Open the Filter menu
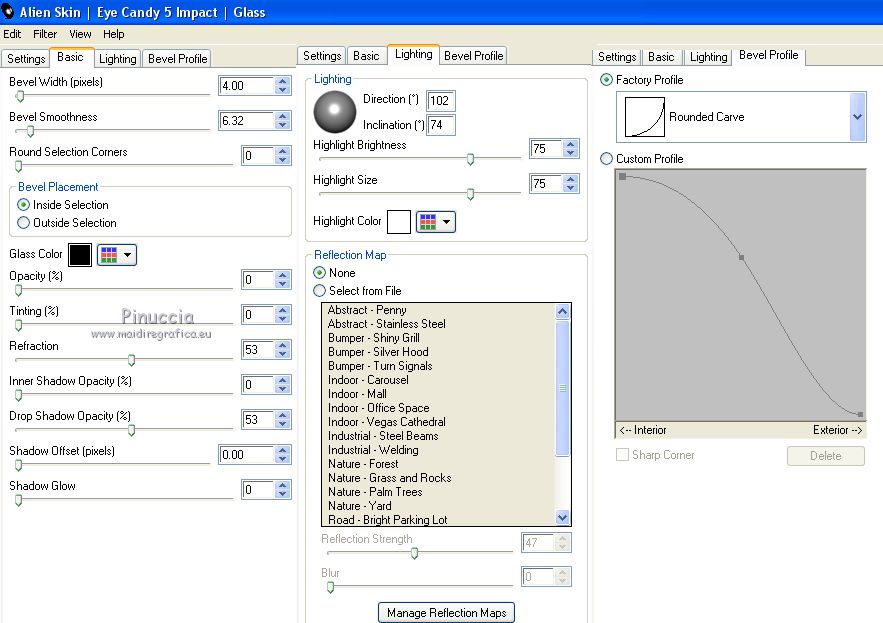The image size is (883, 623). pyautogui.click(x=44, y=34)
